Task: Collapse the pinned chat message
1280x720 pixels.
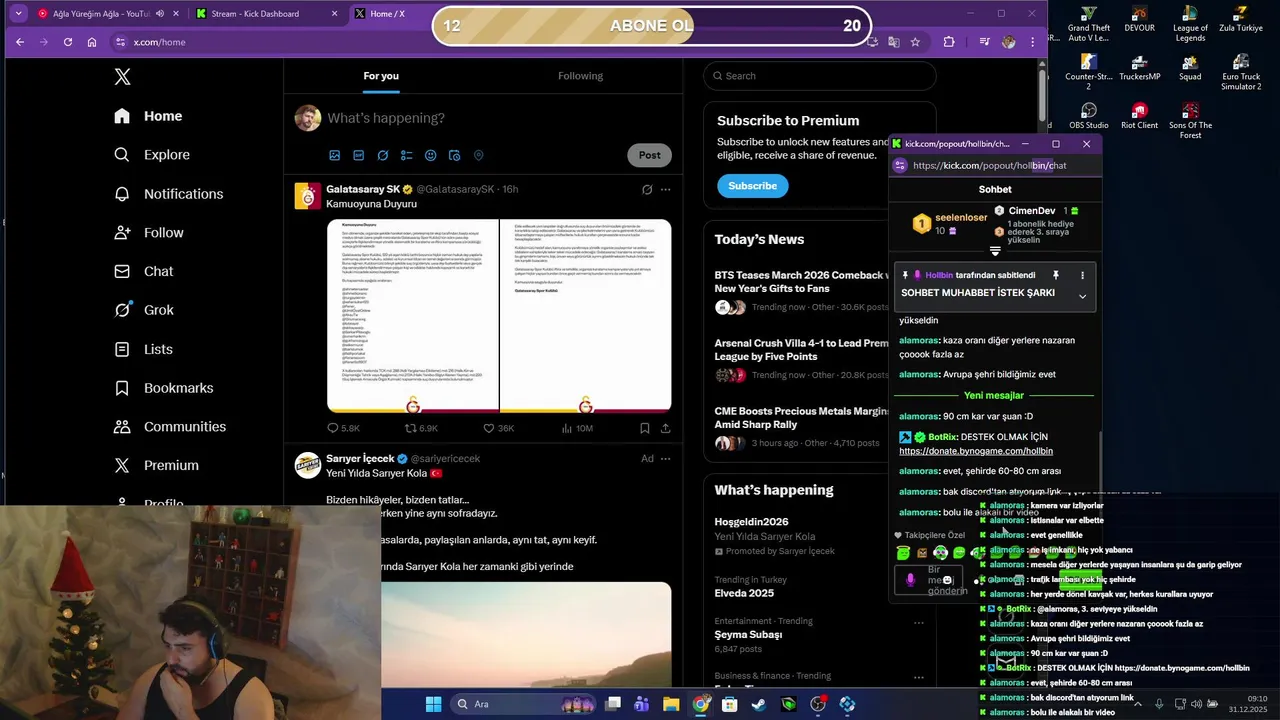Action: tap(1082, 296)
